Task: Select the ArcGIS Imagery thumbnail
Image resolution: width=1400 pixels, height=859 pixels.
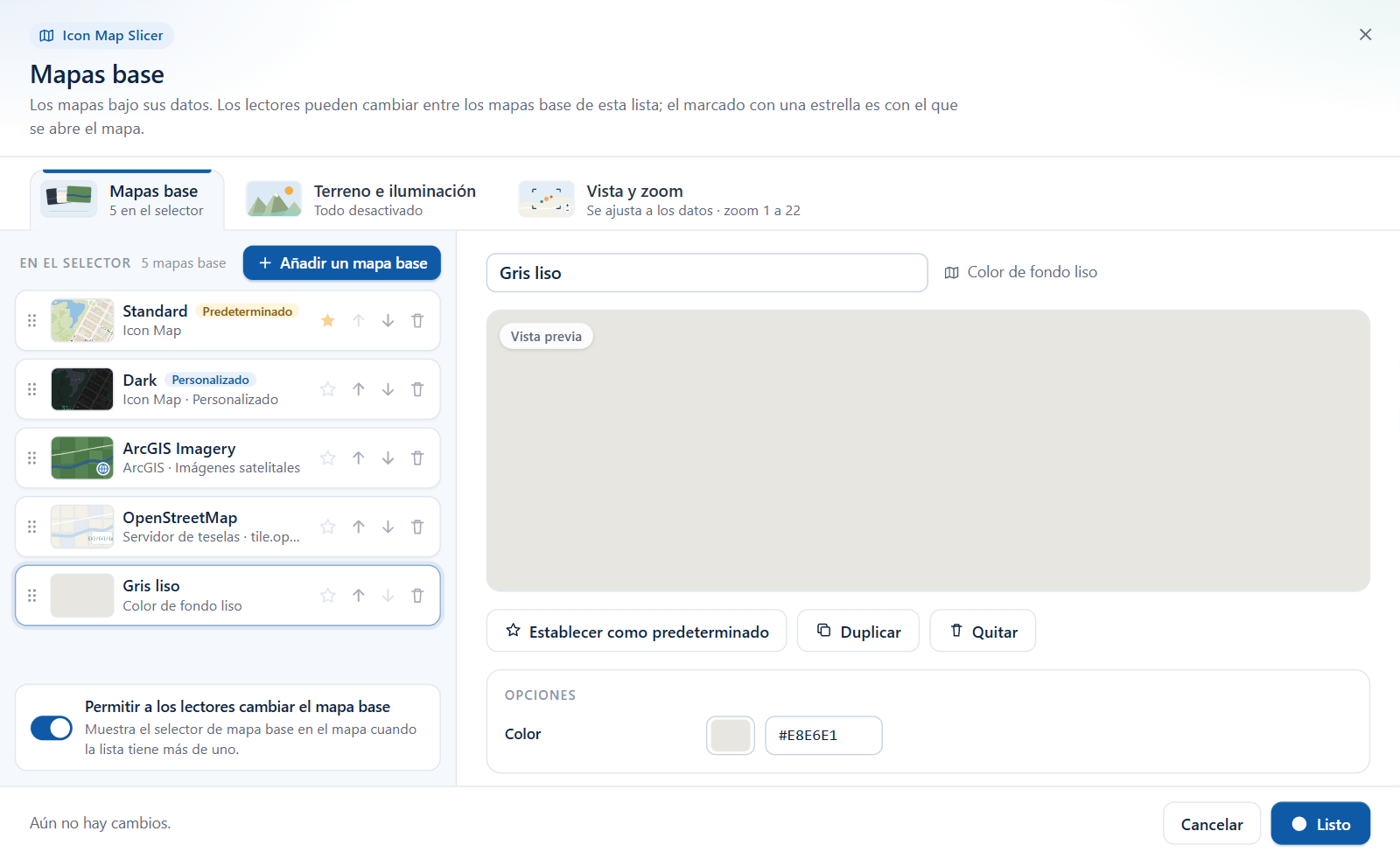Action: click(x=82, y=457)
